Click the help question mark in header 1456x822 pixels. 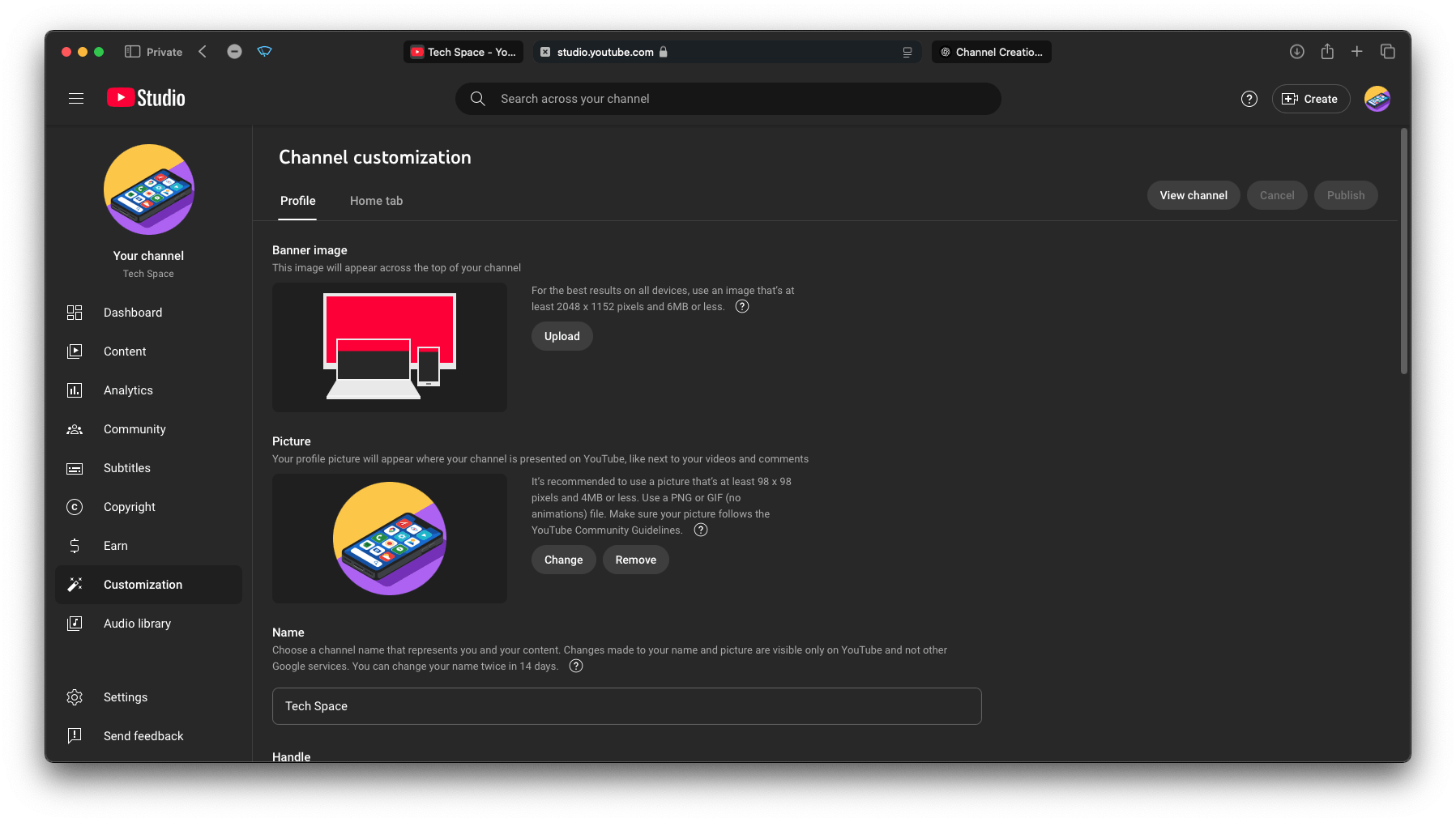click(1249, 99)
